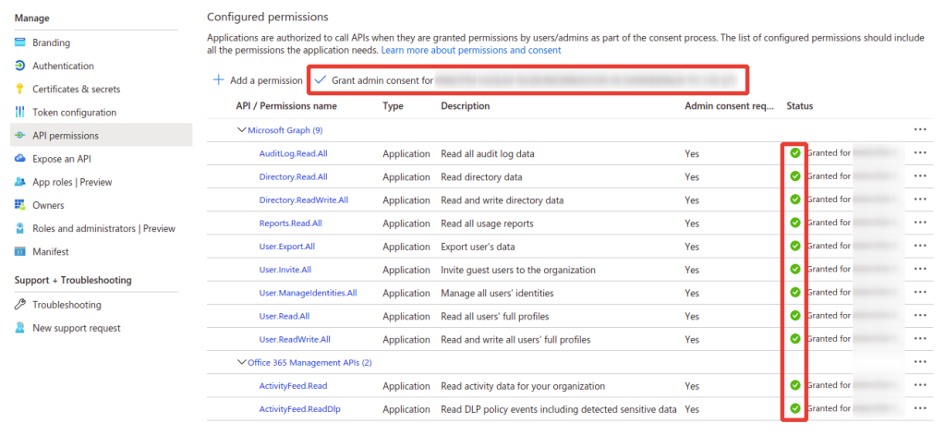945x447 pixels.
Task: Open the AuditLog.Read.All permission link
Action: tap(293, 154)
